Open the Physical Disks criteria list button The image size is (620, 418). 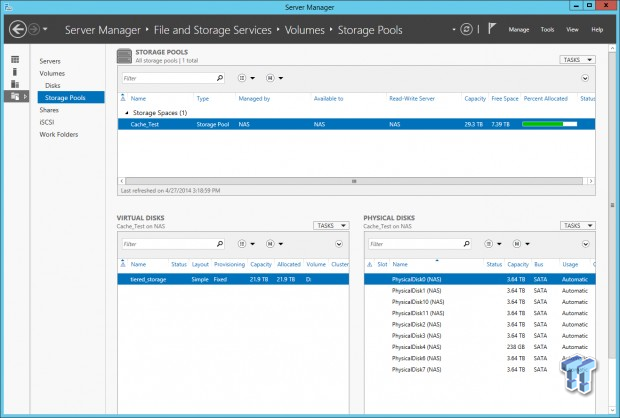[493, 244]
